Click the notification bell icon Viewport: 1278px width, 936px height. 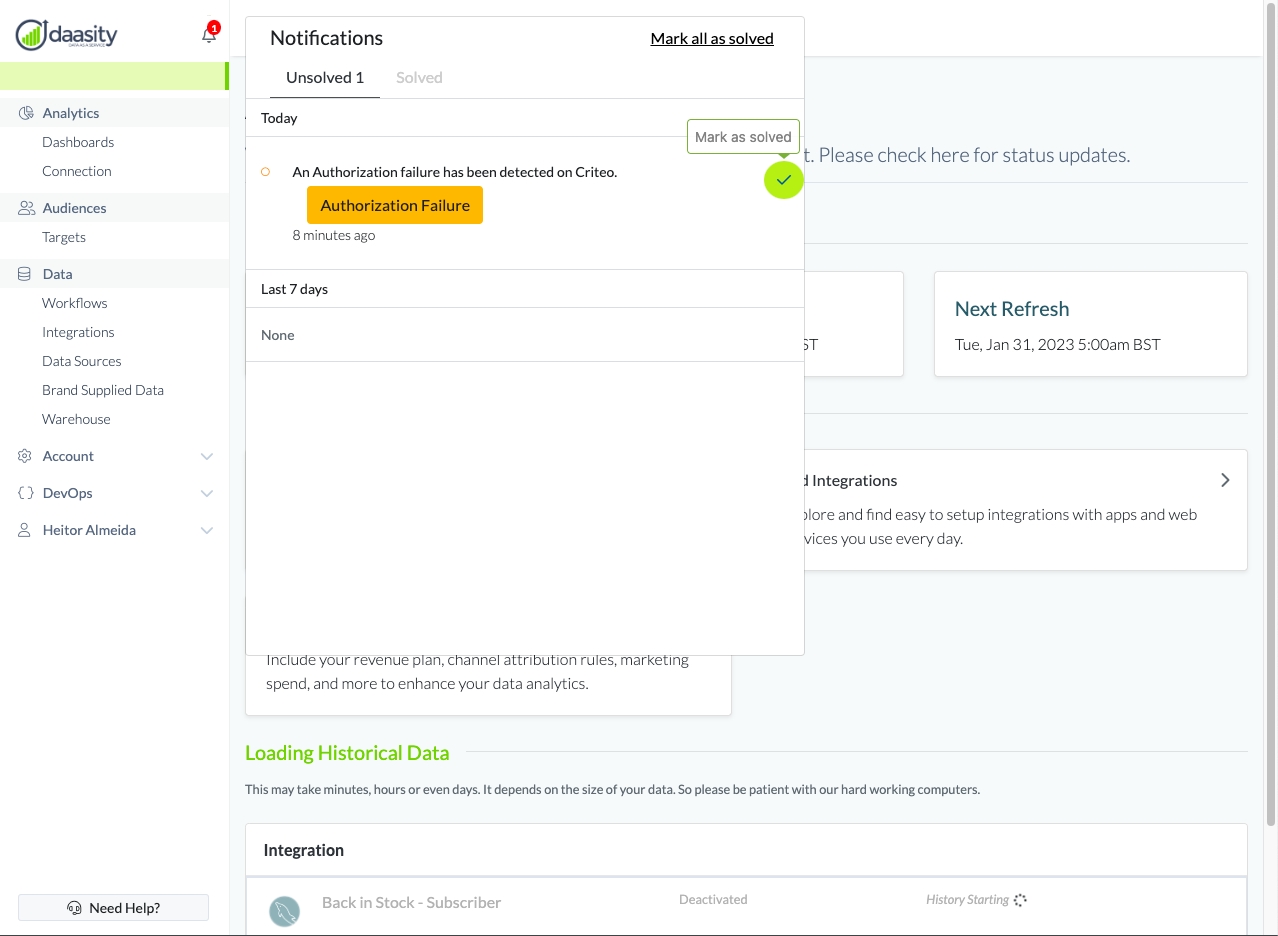click(209, 35)
